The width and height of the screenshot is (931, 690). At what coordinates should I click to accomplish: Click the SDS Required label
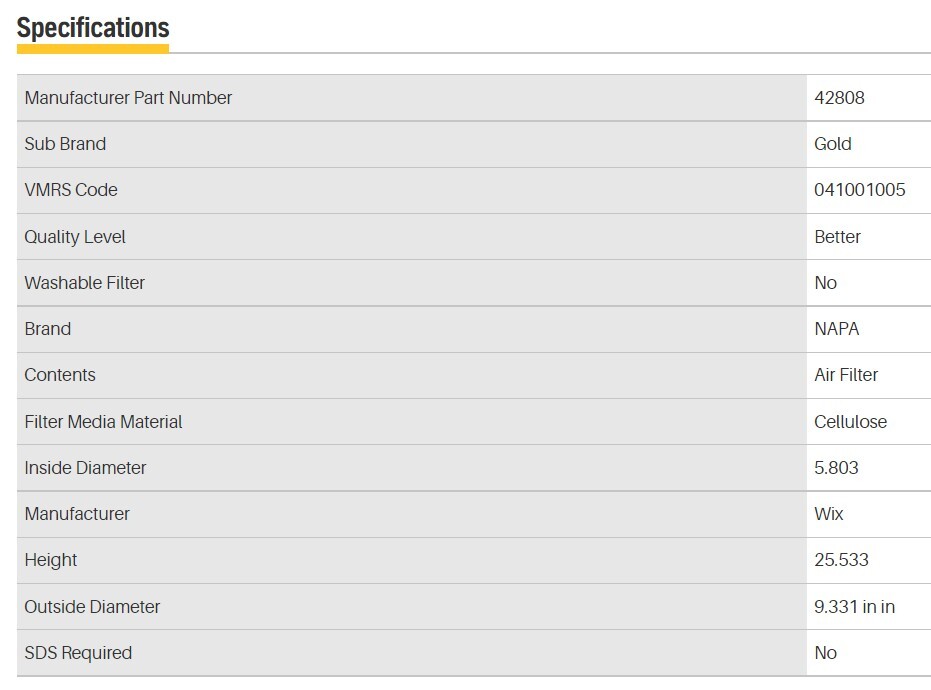pyautogui.click(x=78, y=653)
